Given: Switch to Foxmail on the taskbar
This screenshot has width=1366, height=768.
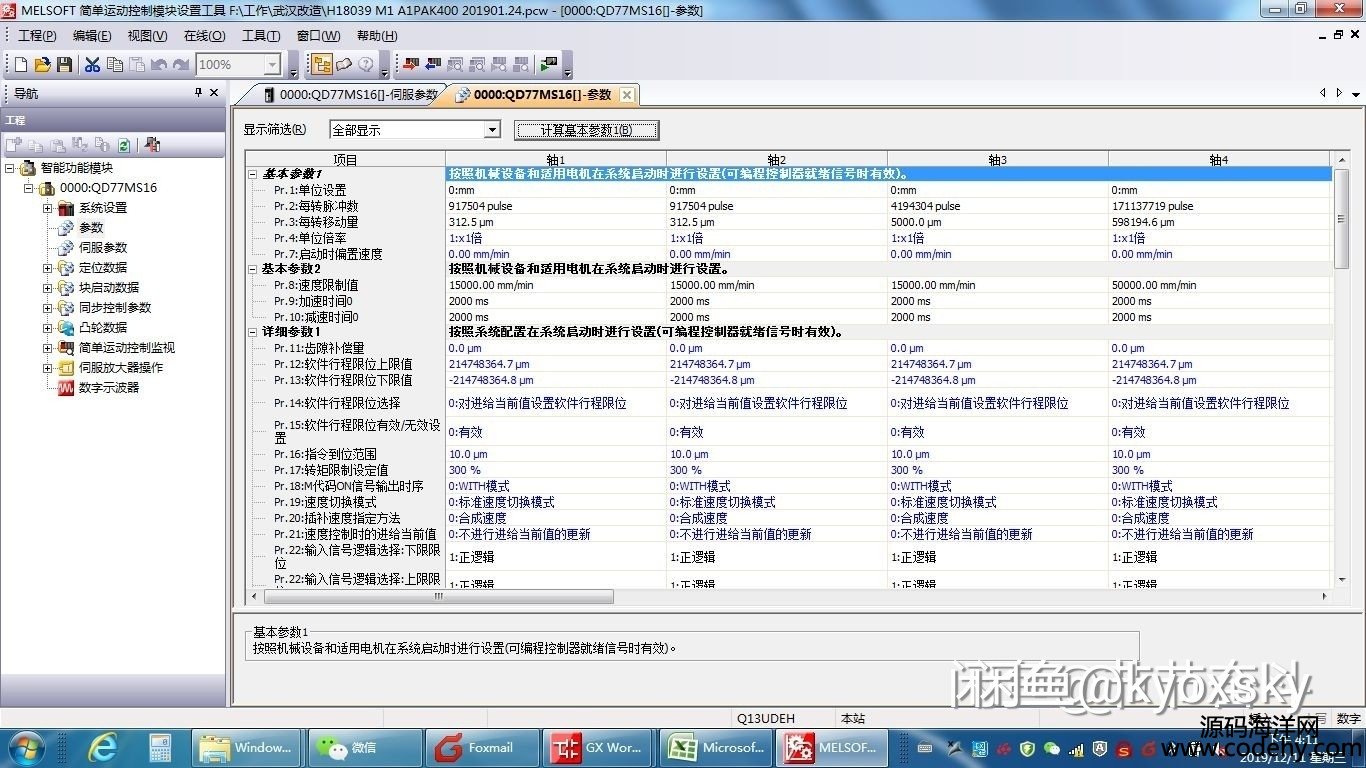Looking at the screenshot, I should (482, 747).
